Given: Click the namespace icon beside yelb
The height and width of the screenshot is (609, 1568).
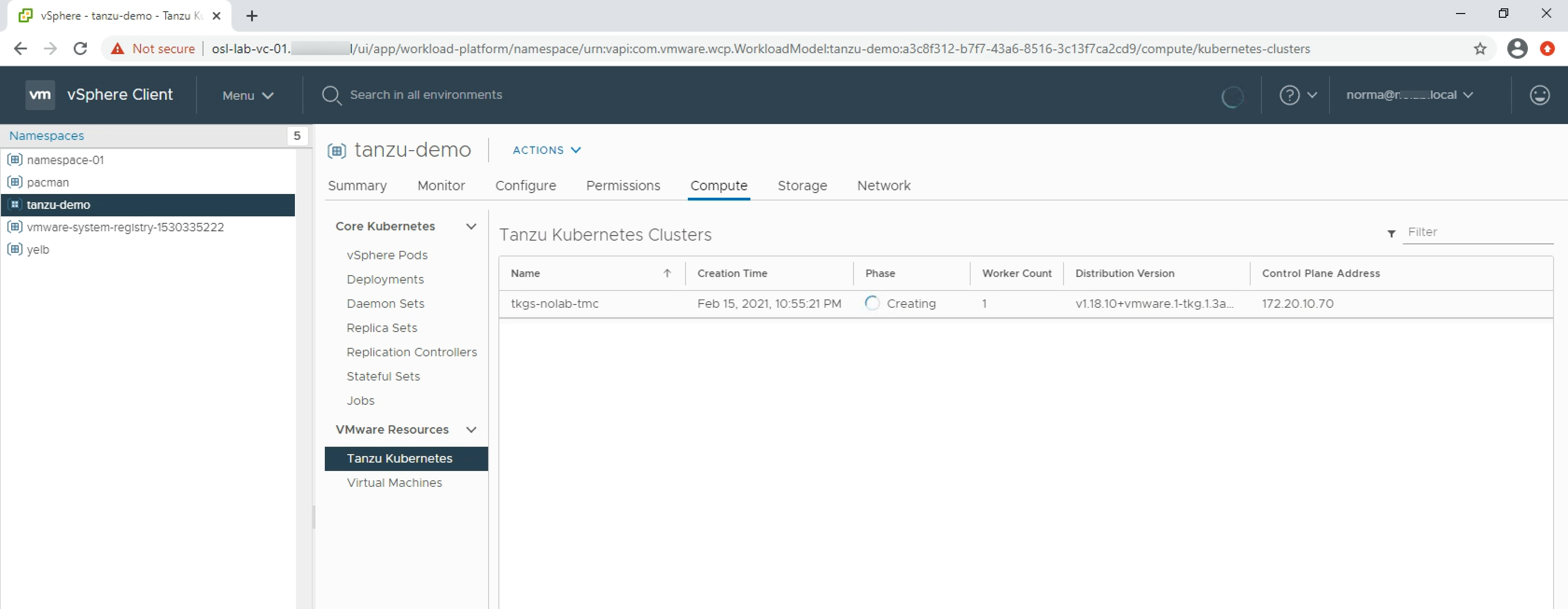Looking at the screenshot, I should point(14,249).
